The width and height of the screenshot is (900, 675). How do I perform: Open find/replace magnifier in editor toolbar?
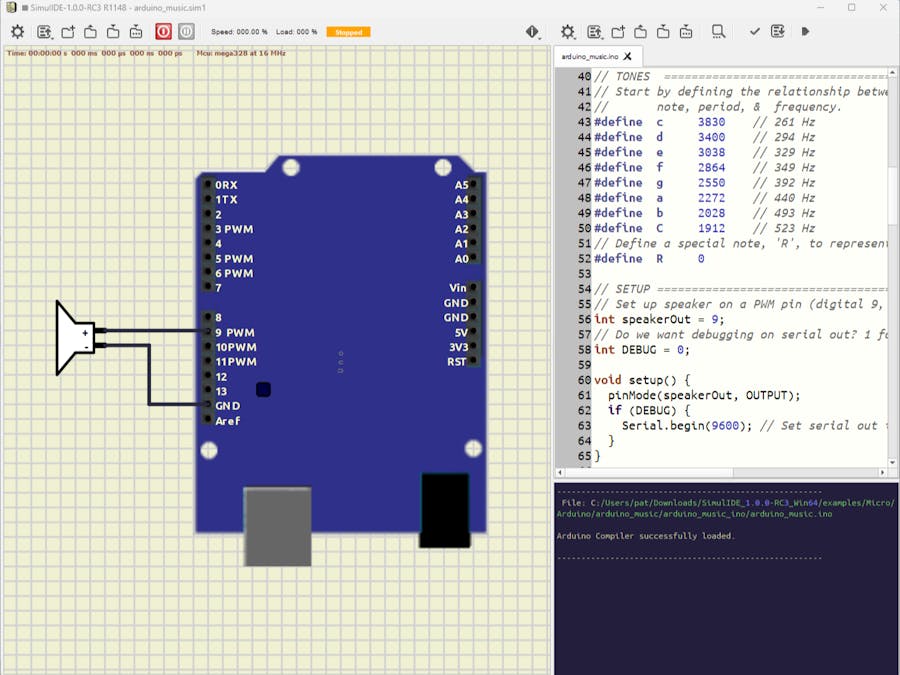pos(719,32)
